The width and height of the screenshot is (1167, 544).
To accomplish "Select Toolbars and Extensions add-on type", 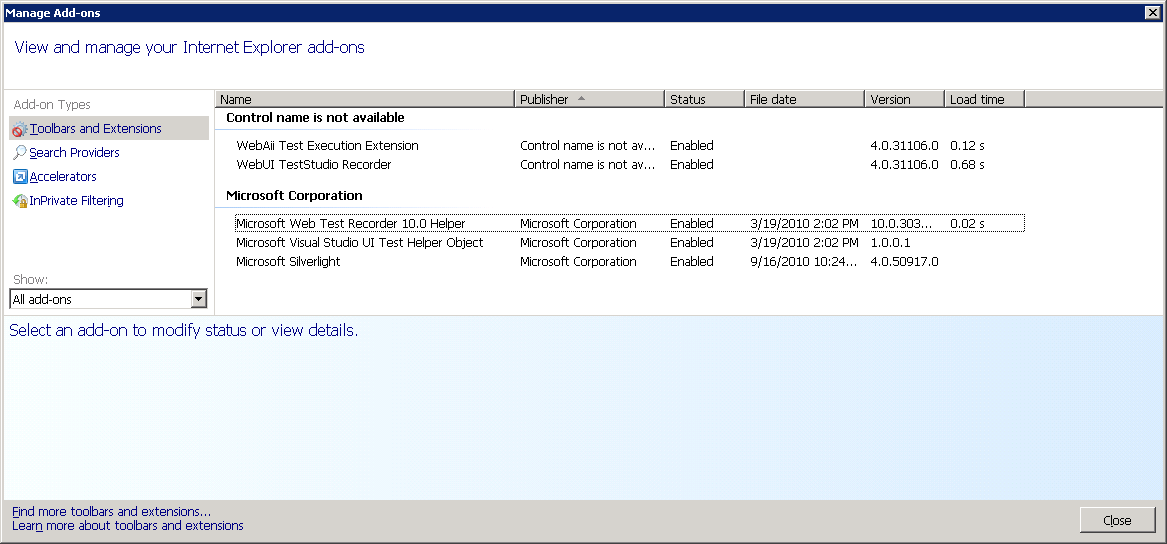I will pyautogui.click(x=109, y=129).
